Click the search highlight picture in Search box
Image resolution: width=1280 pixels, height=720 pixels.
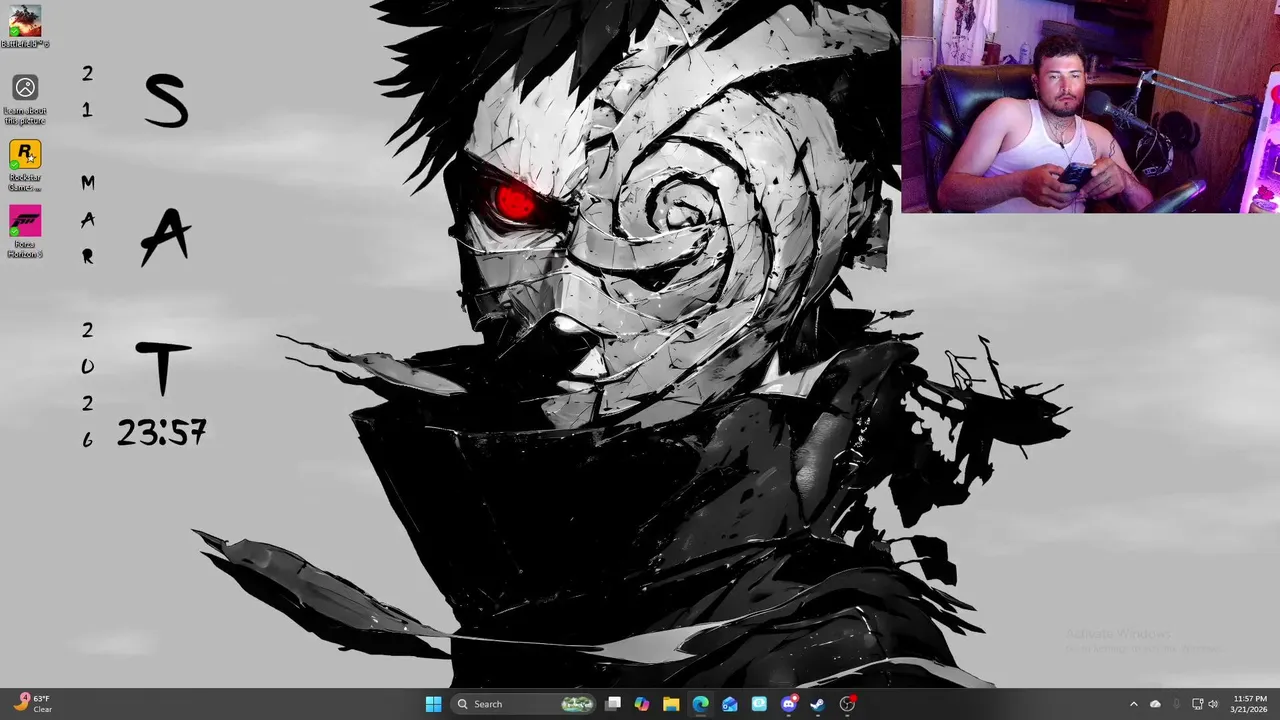[x=577, y=704]
